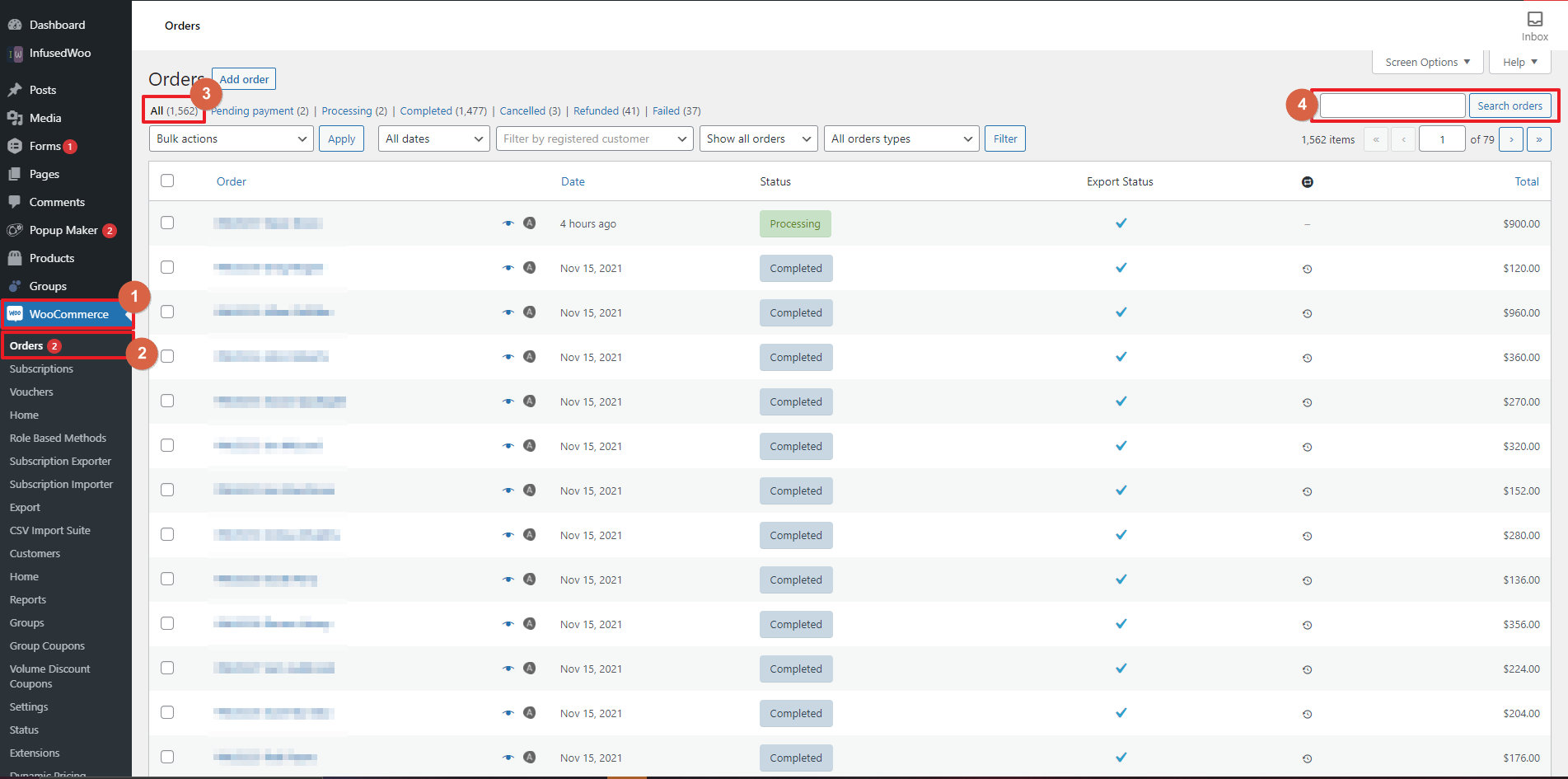Click the Add order button

tap(244, 79)
